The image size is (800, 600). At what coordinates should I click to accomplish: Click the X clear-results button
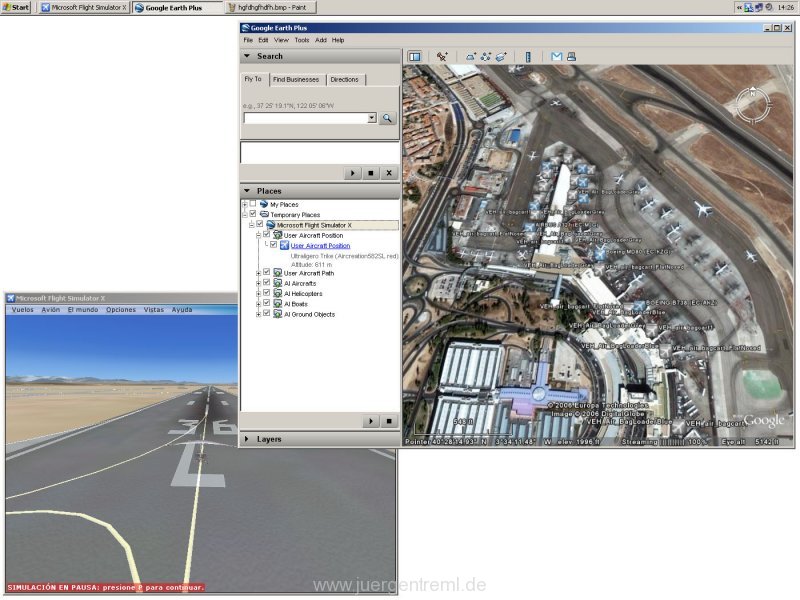click(x=389, y=173)
